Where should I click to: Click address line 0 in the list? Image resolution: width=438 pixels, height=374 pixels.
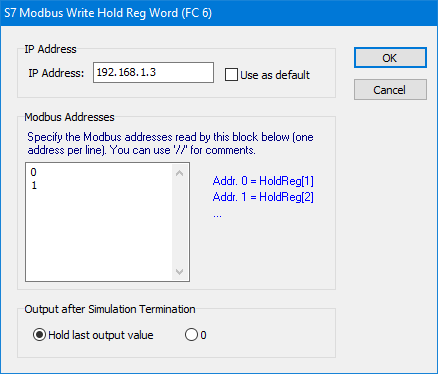pos(33,172)
